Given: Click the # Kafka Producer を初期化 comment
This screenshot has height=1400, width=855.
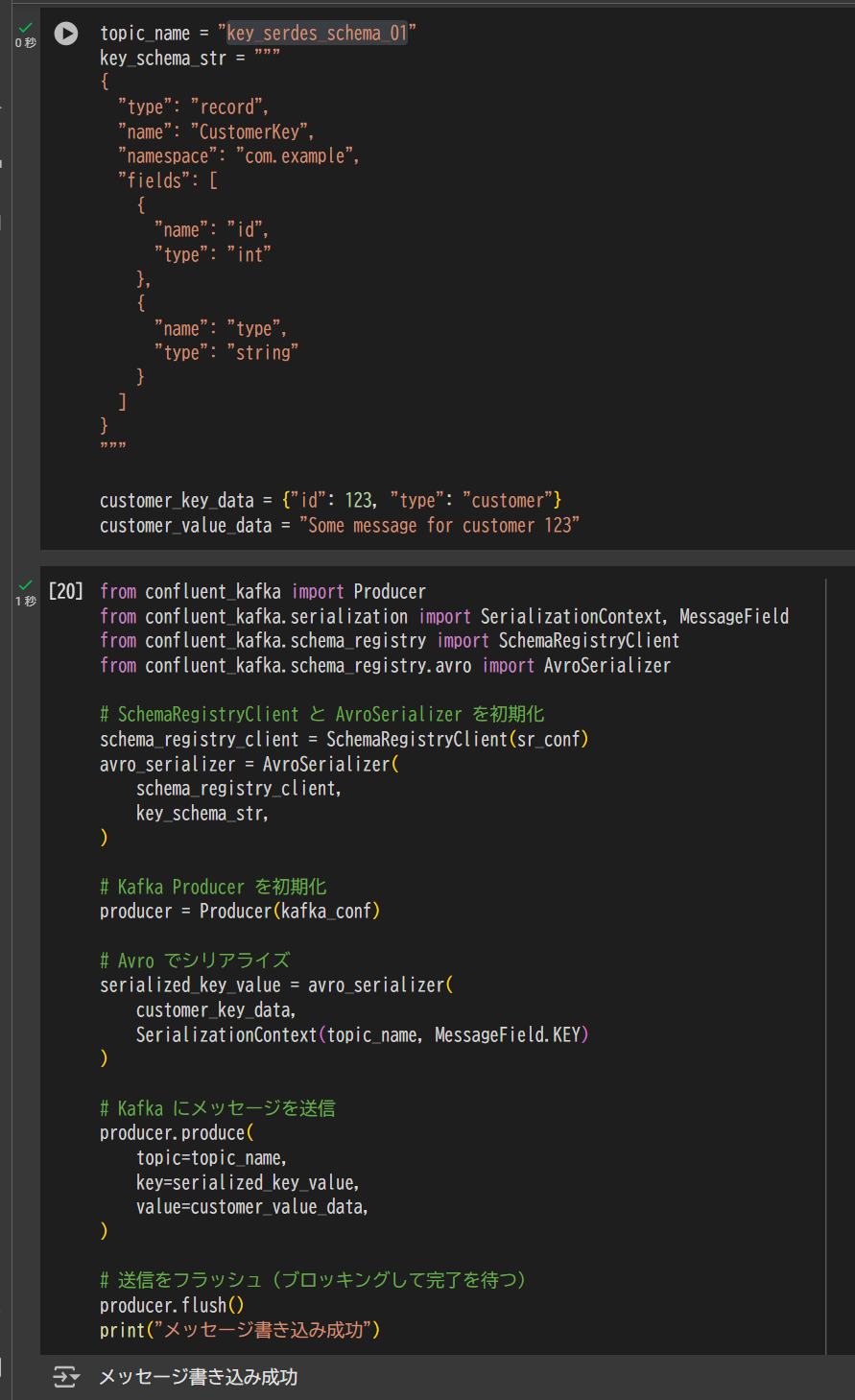Looking at the screenshot, I should tap(213, 887).
